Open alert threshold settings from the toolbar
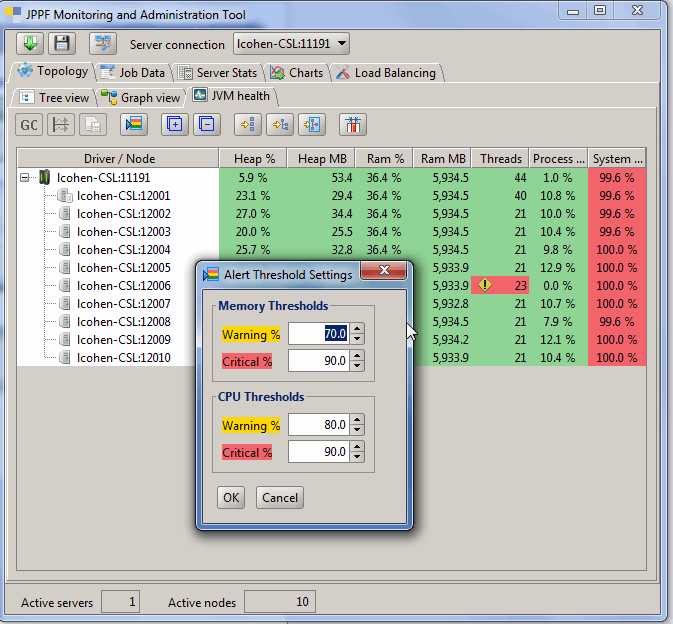The width and height of the screenshot is (673, 624). click(133, 125)
